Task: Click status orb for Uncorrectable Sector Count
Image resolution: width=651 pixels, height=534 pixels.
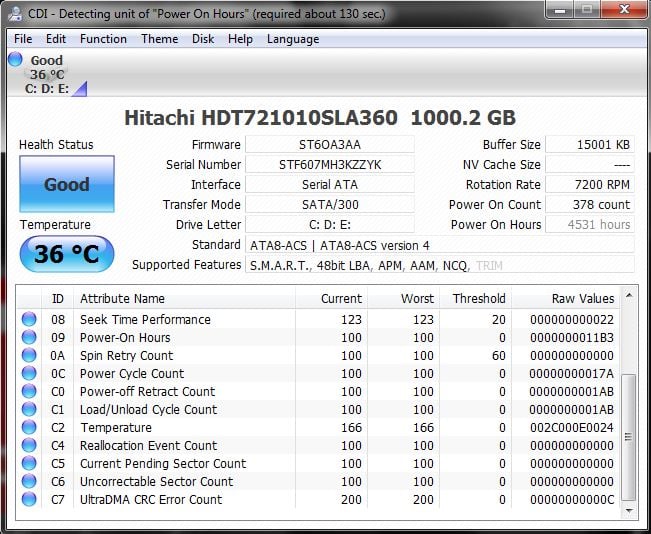Action: click(29, 481)
